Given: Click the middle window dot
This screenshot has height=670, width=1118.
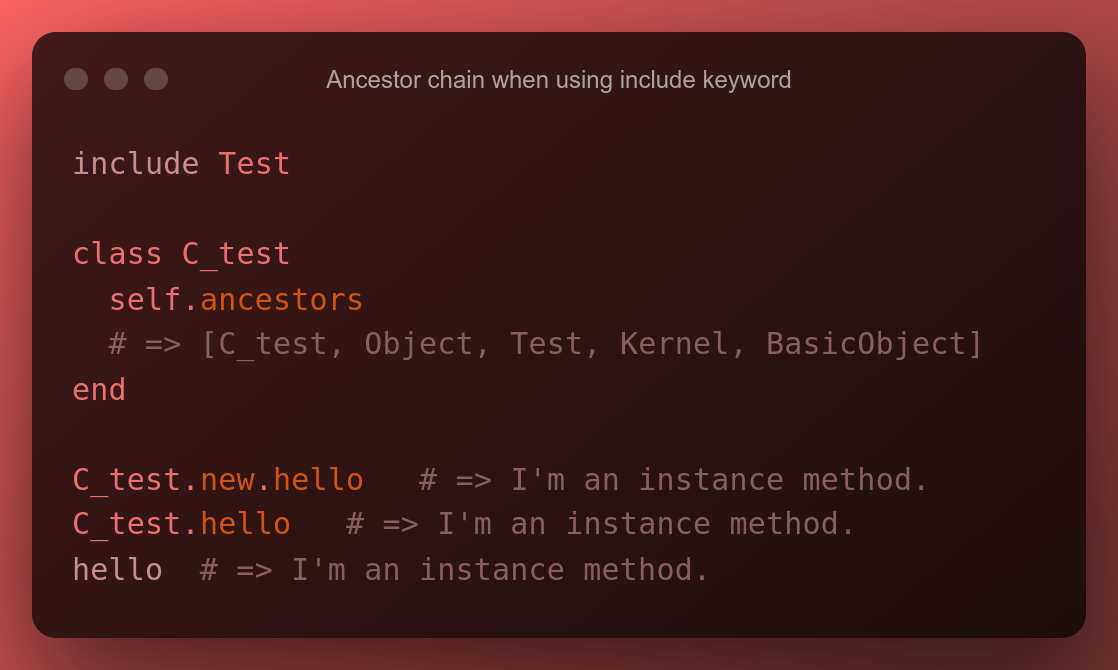Looking at the screenshot, I should [x=116, y=79].
